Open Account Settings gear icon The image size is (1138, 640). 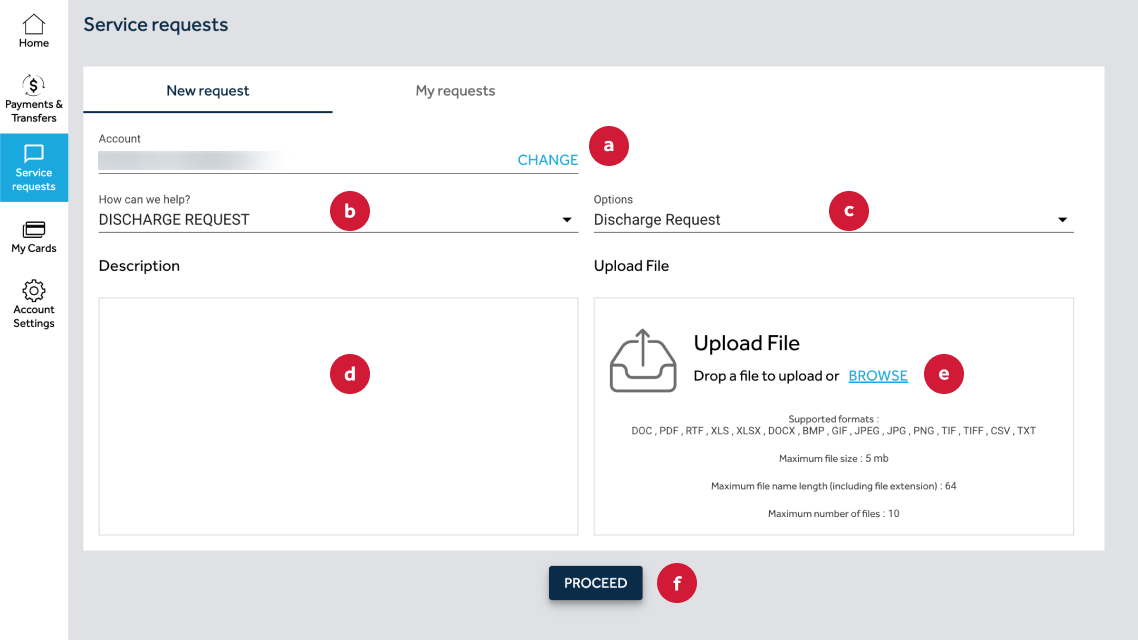(34, 291)
